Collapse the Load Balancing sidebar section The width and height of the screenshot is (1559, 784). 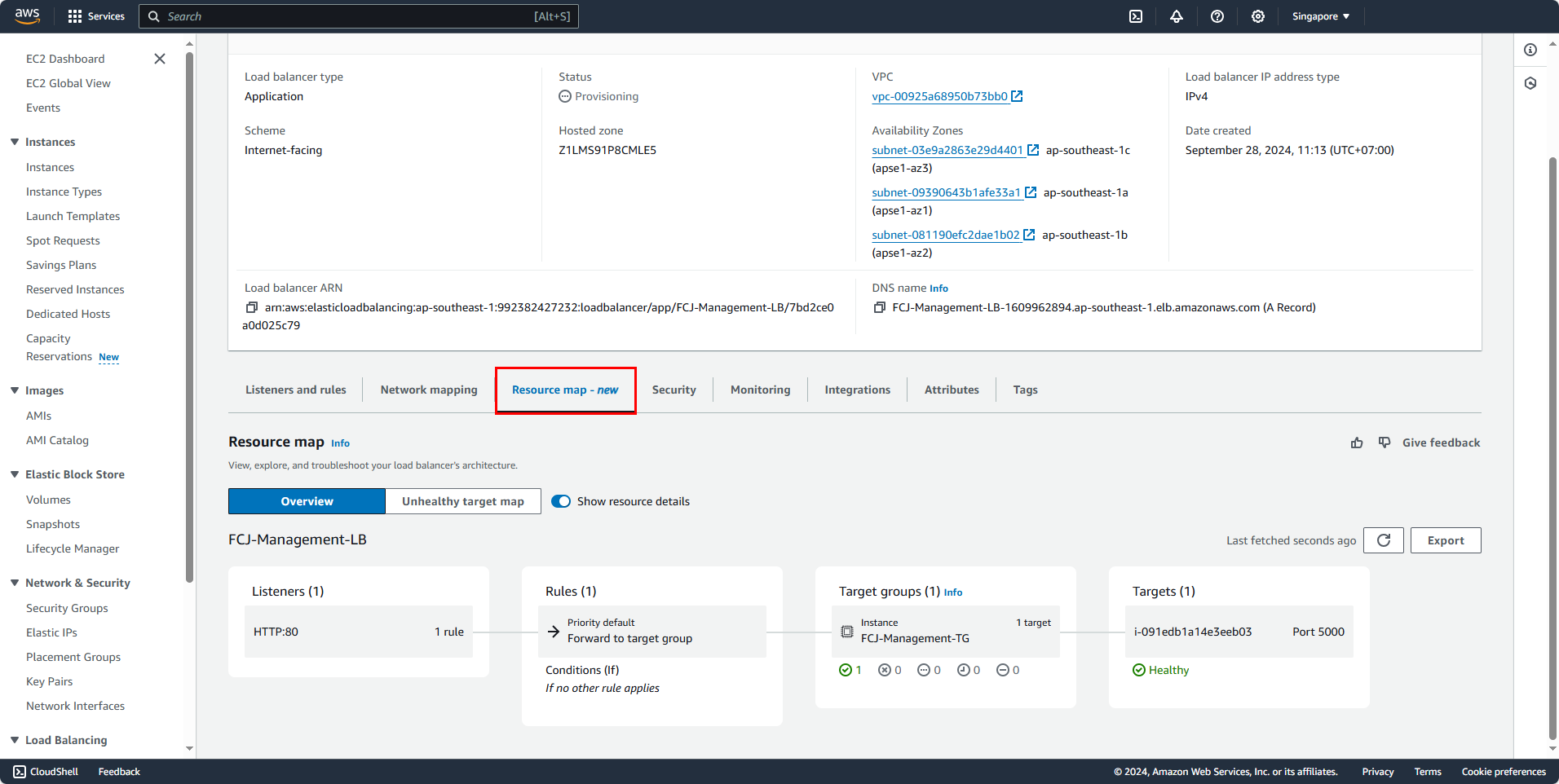pos(14,740)
